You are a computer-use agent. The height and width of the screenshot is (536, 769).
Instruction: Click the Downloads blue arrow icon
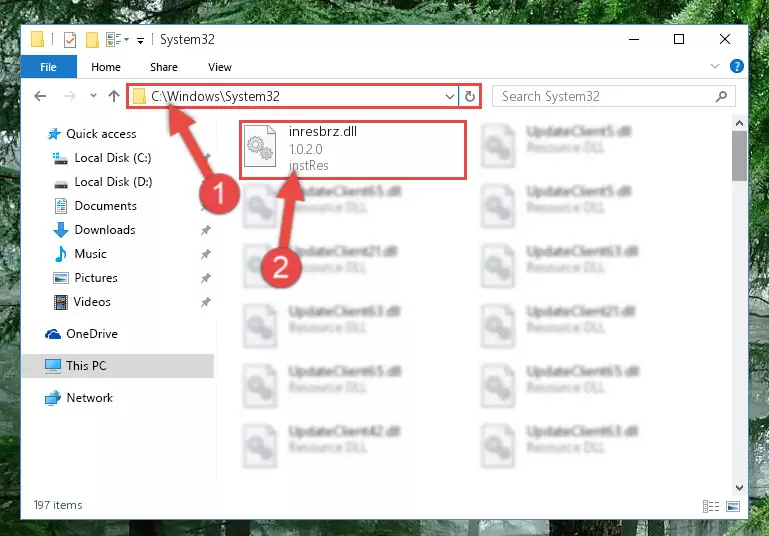61,230
